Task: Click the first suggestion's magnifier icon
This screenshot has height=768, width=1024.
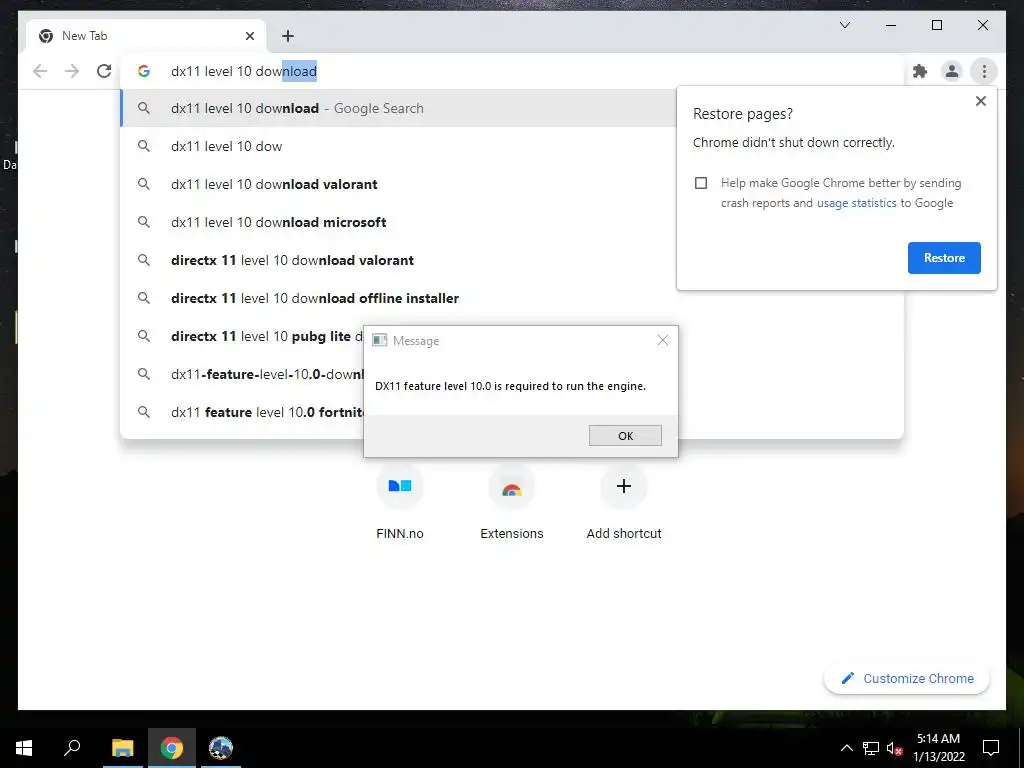Action: (144, 108)
